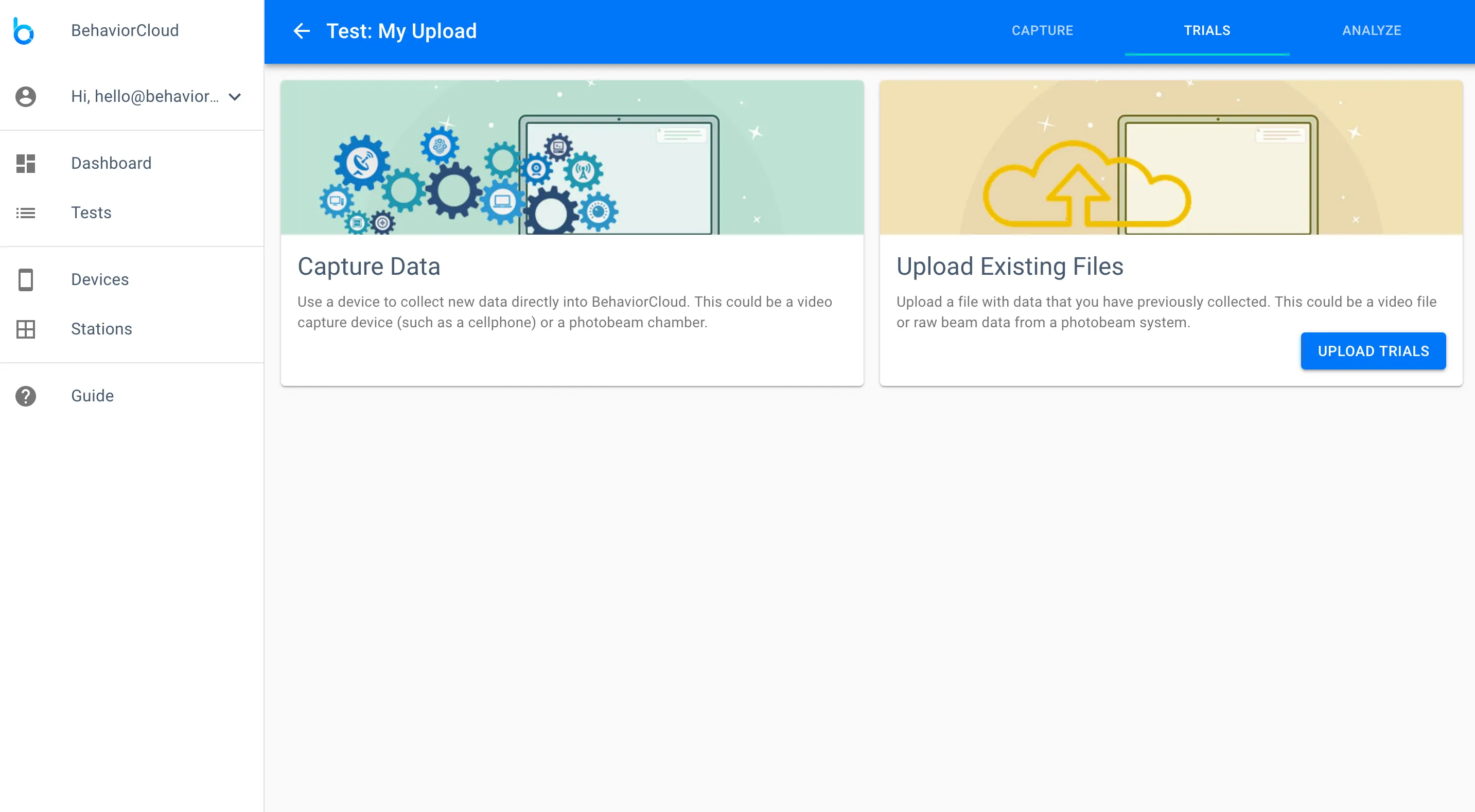Open the Dashboard link in the sidebar
This screenshot has height=812, width=1475.
111,163
